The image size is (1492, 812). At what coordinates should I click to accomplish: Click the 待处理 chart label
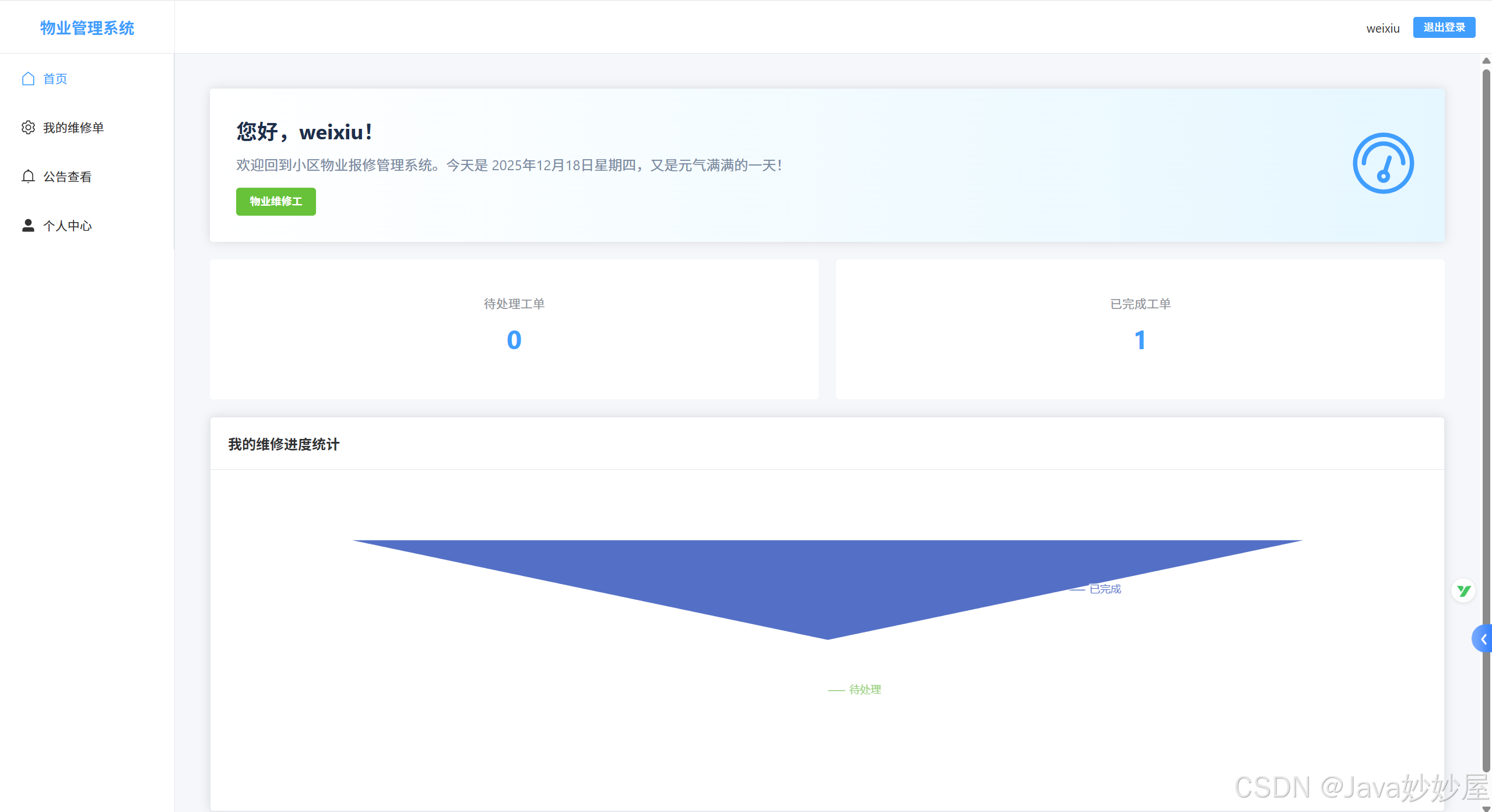[x=865, y=690]
